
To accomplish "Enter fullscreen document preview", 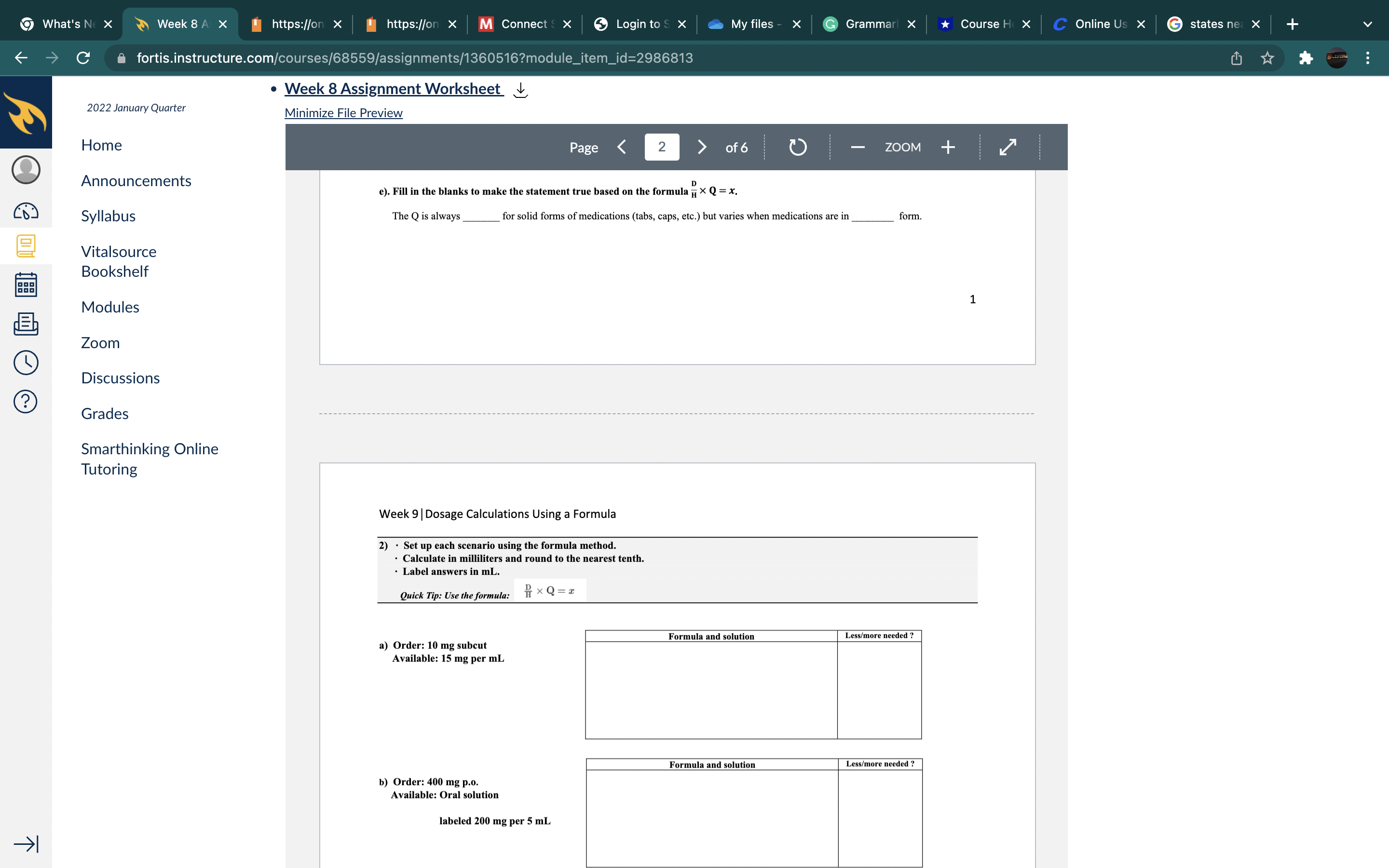I will pyautogui.click(x=1008, y=148).
